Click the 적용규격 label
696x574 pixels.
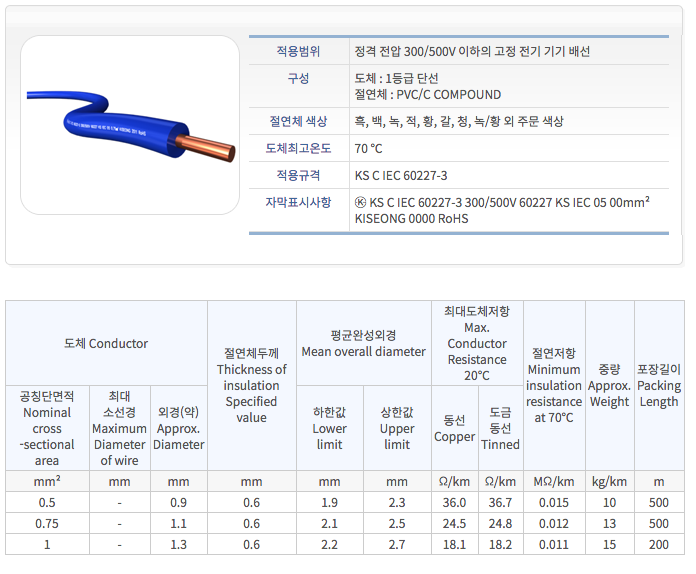(x=298, y=175)
